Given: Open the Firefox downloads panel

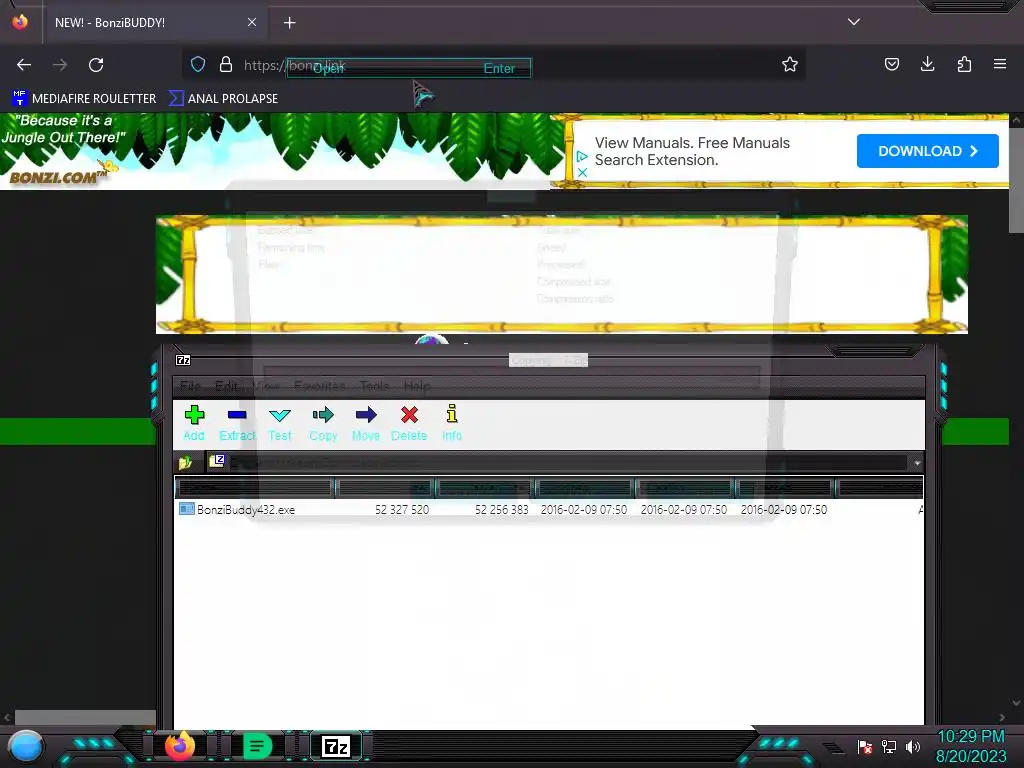Looking at the screenshot, I should 927,64.
